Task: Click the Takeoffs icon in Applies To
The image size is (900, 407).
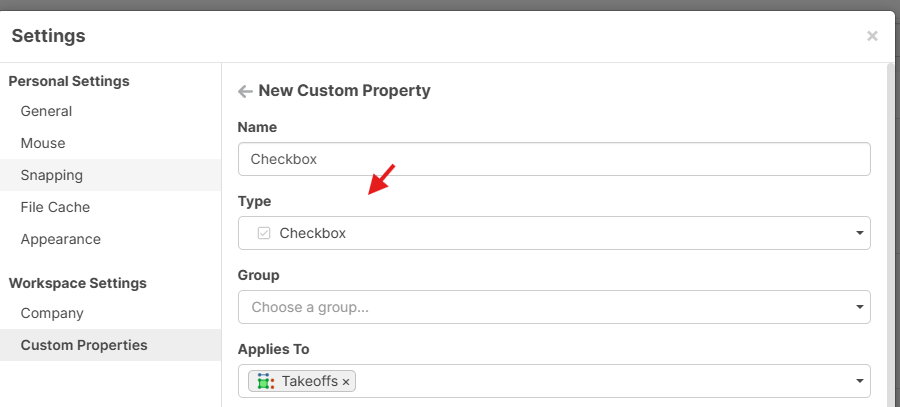Action: click(x=264, y=381)
